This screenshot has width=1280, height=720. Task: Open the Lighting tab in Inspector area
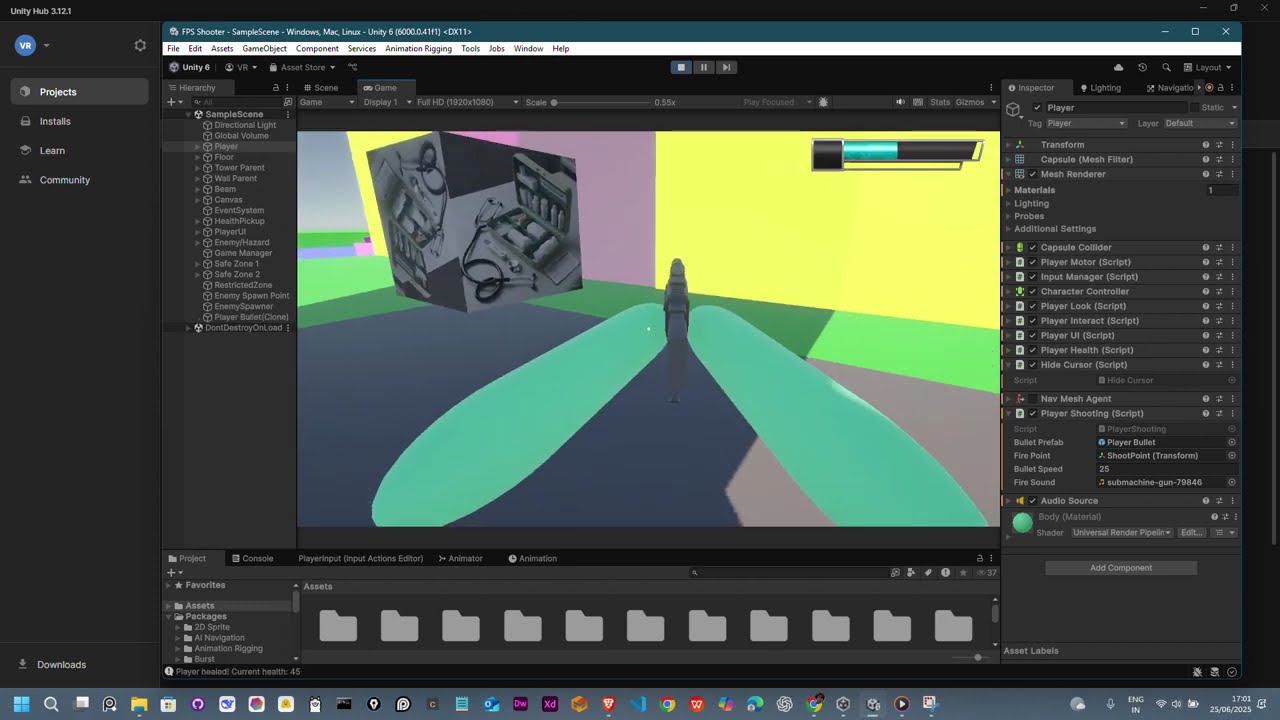pos(1099,88)
